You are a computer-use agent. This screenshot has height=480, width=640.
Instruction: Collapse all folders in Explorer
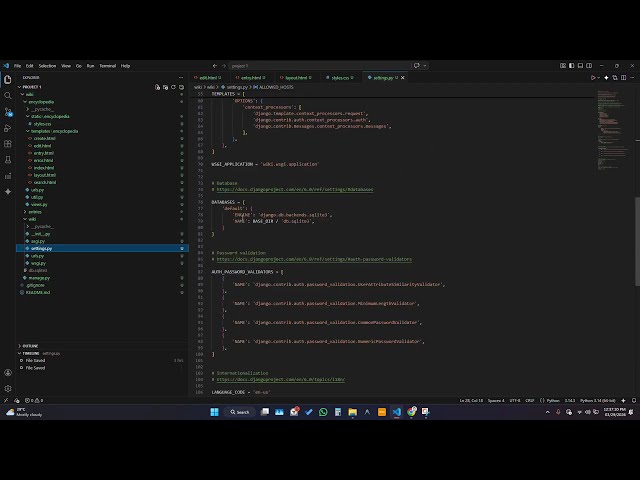pos(182,87)
